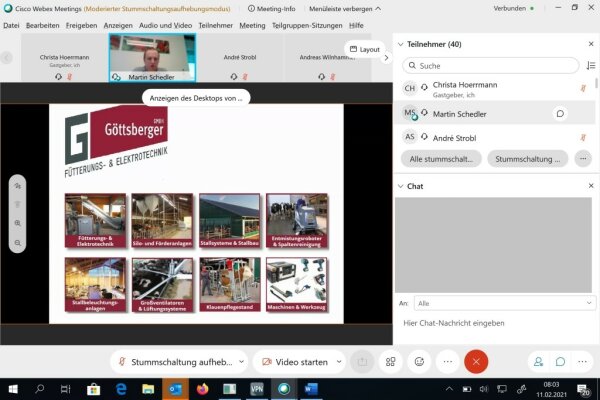The width and height of the screenshot is (600, 400).
Task: Show hidden system tray icons
Action: click(449, 389)
